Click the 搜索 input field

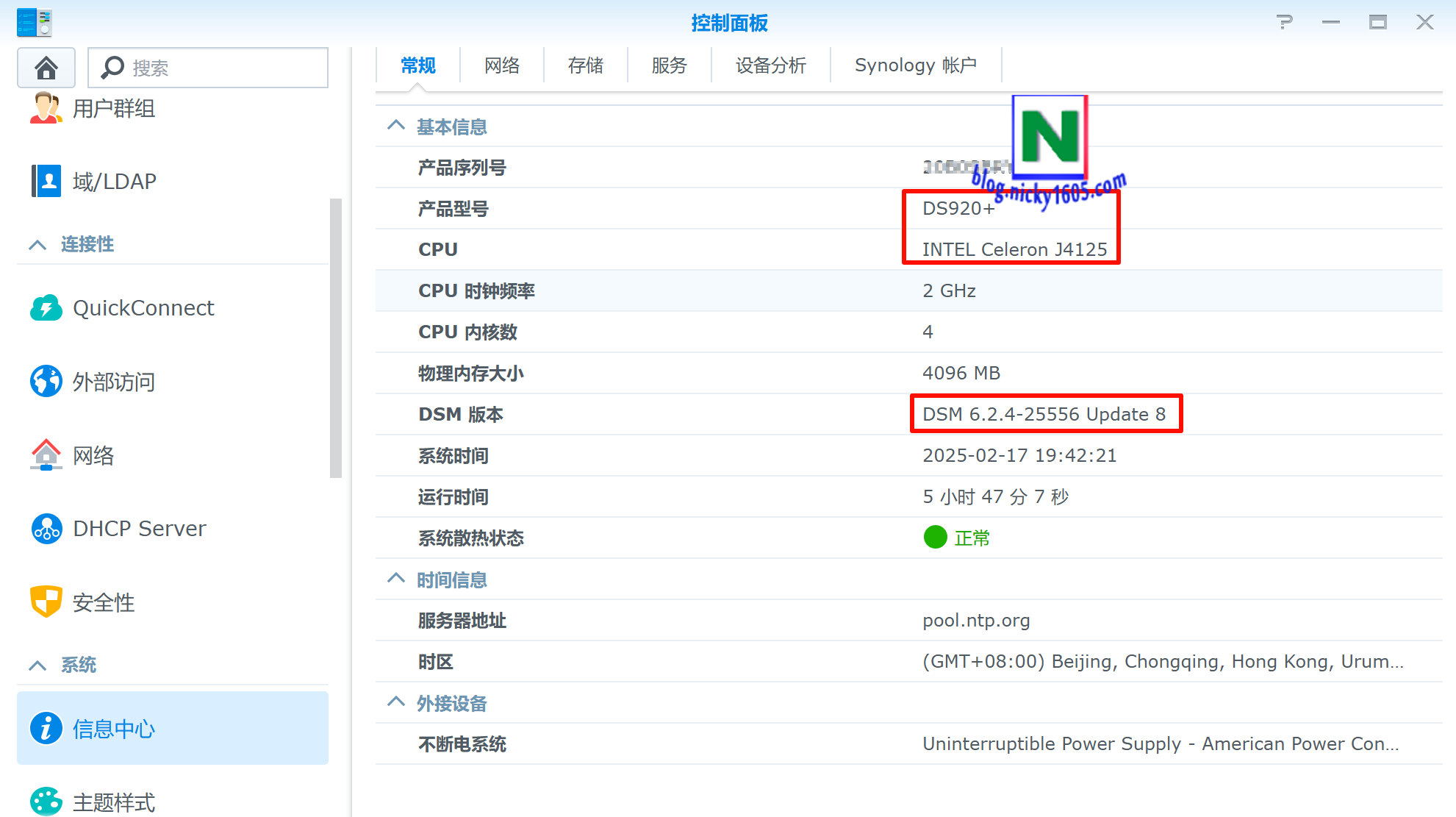pos(208,68)
